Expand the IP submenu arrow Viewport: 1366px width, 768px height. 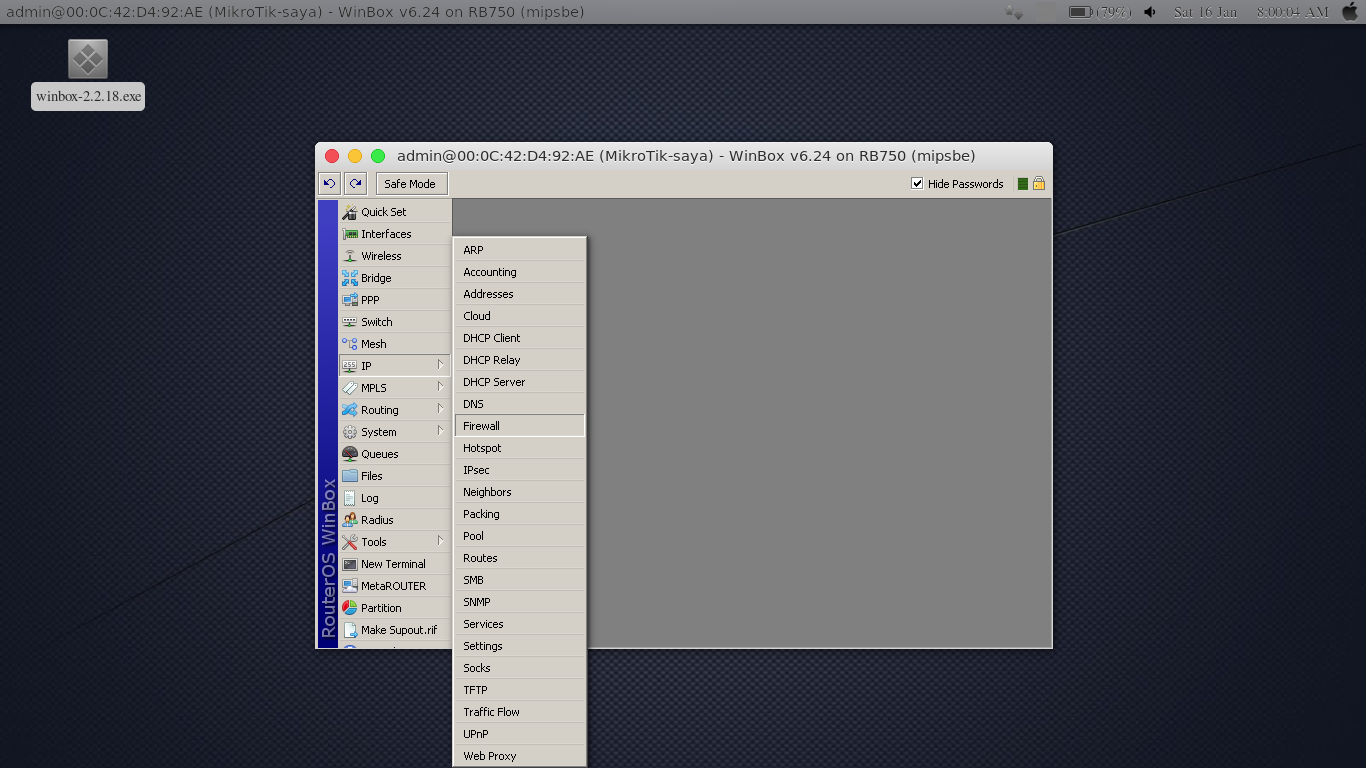point(440,365)
